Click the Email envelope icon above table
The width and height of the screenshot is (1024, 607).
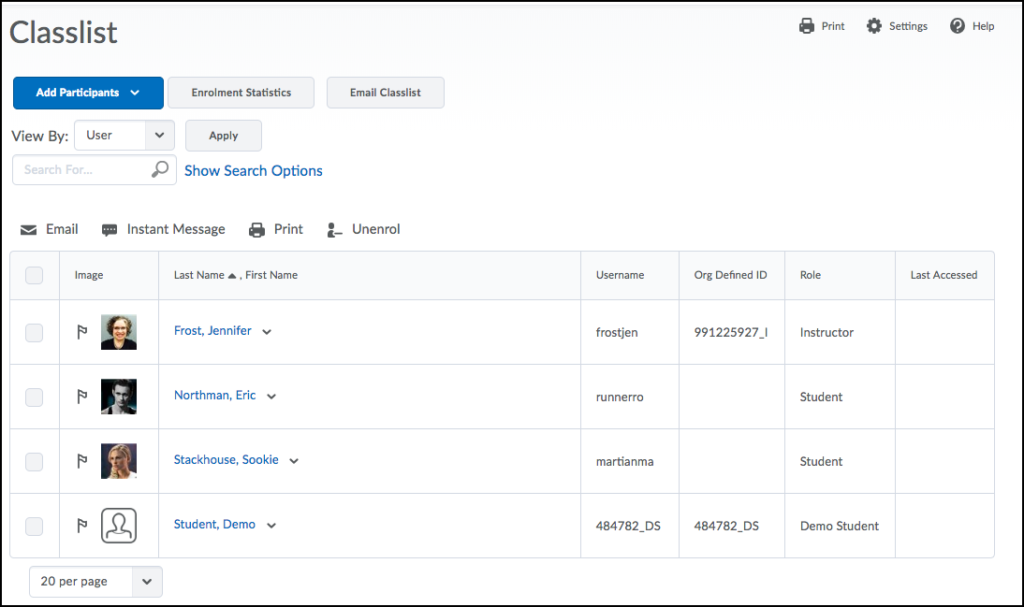point(29,230)
